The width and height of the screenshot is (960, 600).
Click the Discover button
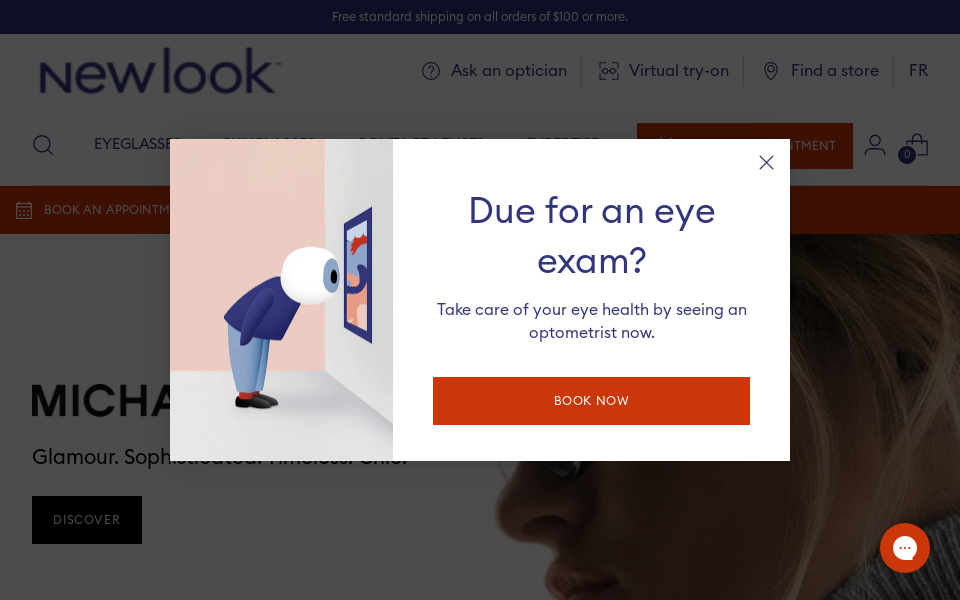point(87,520)
